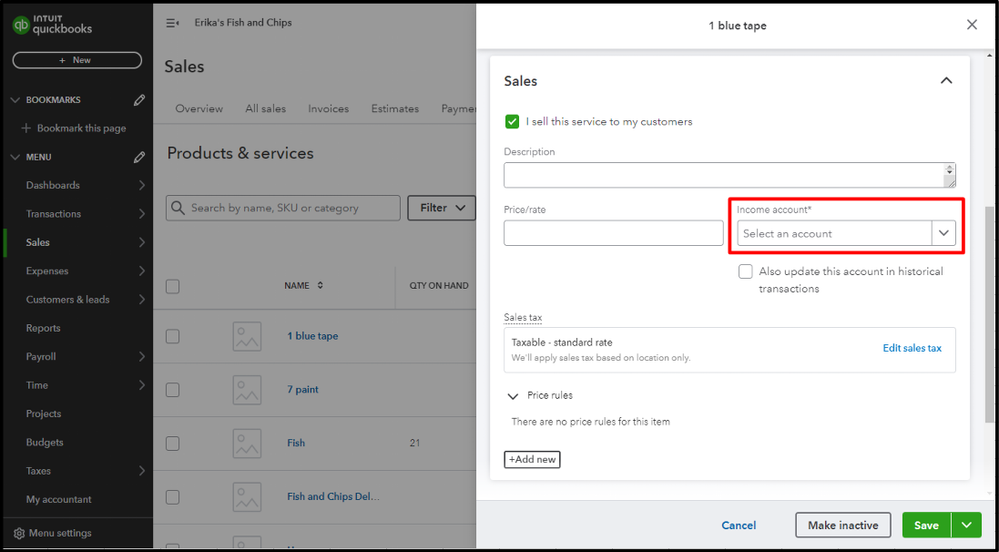Switch to the Invoices tab
This screenshot has height=552, width=999.
(328, 109)
